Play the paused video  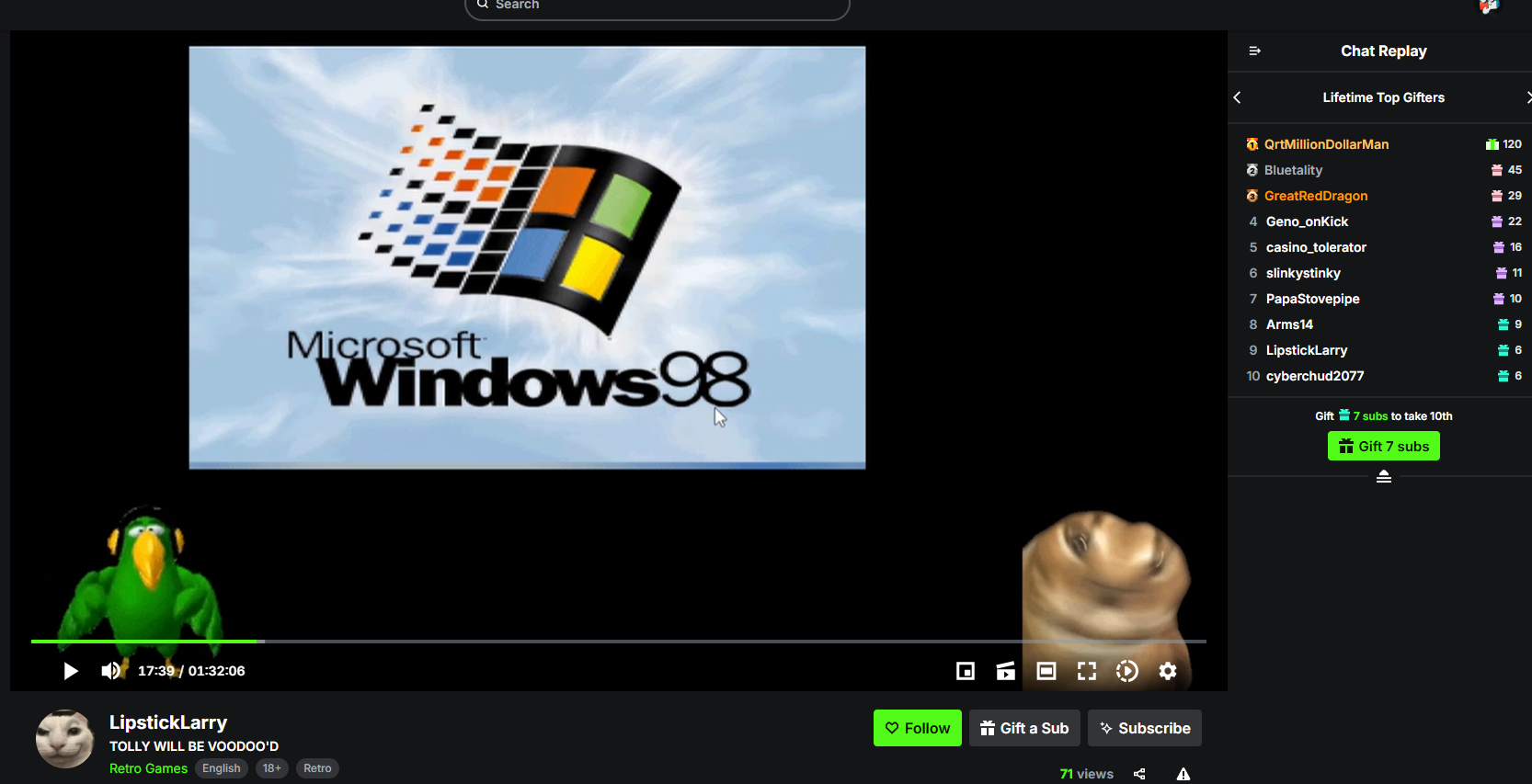[x=71, y=671]
